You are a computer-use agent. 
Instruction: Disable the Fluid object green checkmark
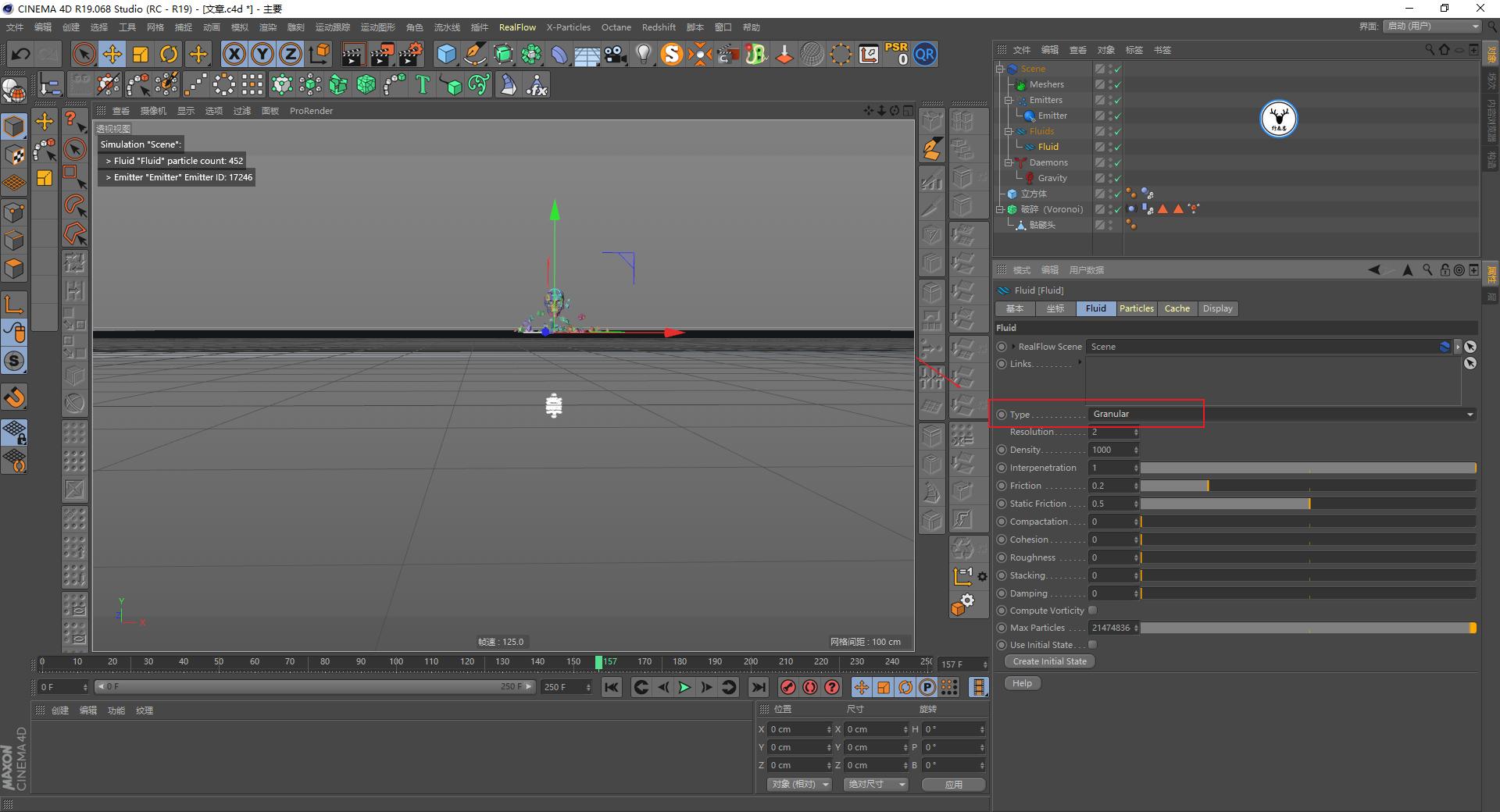click(1117, 147)
